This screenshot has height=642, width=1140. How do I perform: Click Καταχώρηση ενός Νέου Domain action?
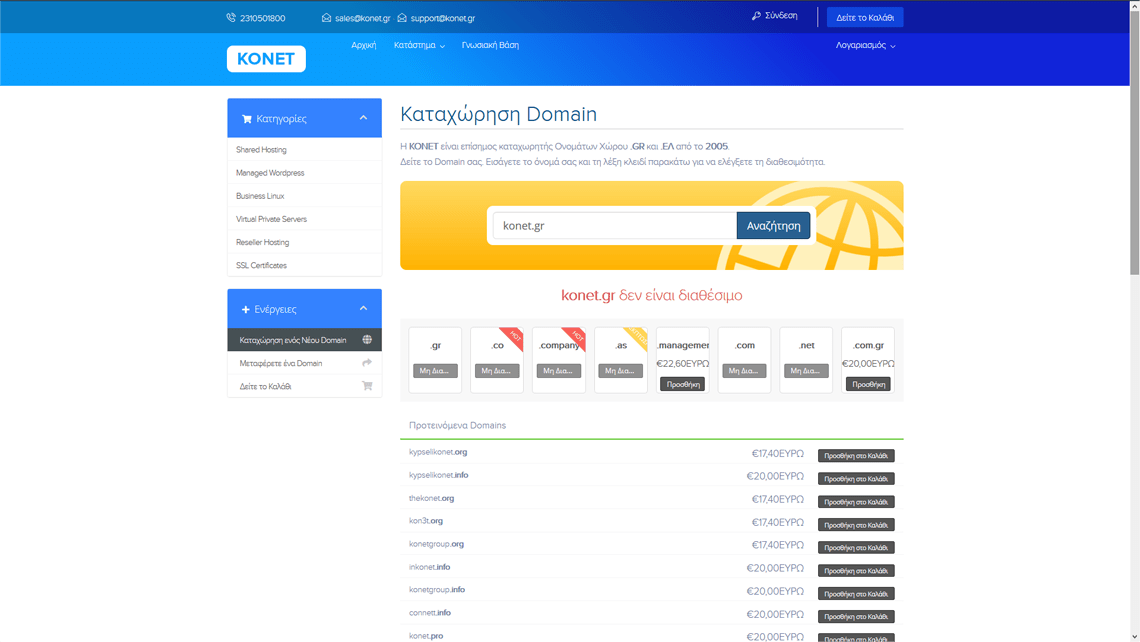click(305, 340)
